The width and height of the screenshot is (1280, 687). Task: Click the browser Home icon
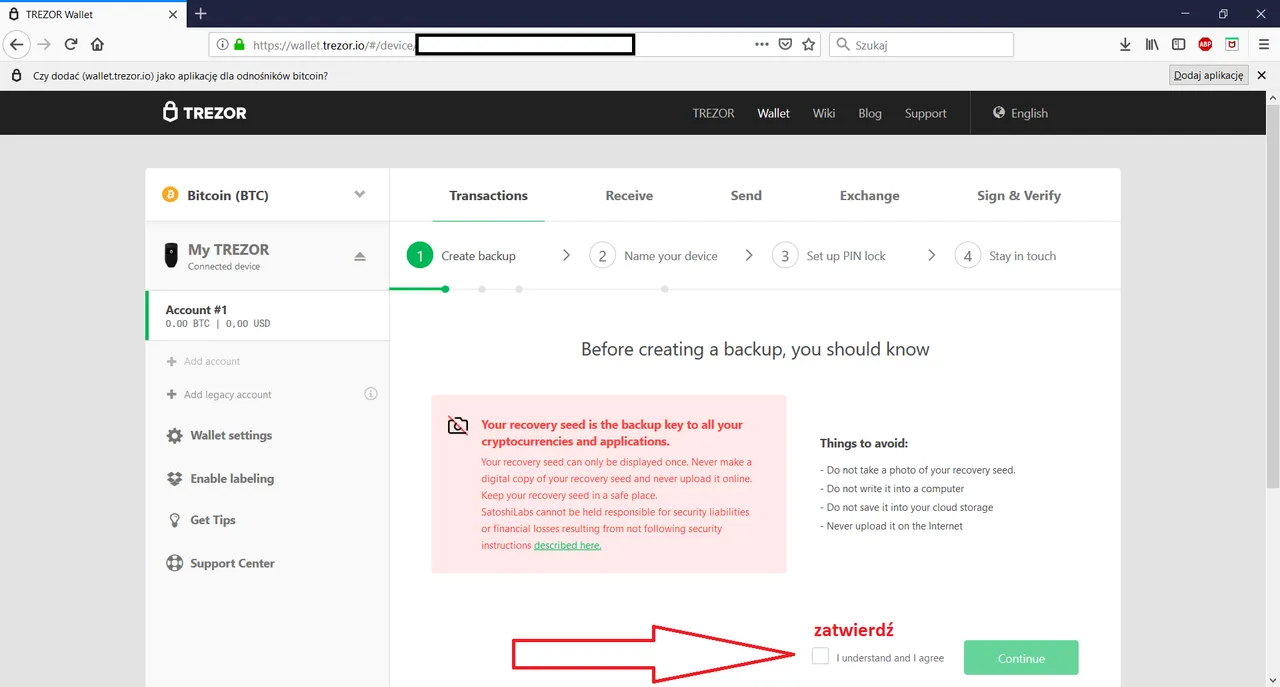[x=97, y=44]
